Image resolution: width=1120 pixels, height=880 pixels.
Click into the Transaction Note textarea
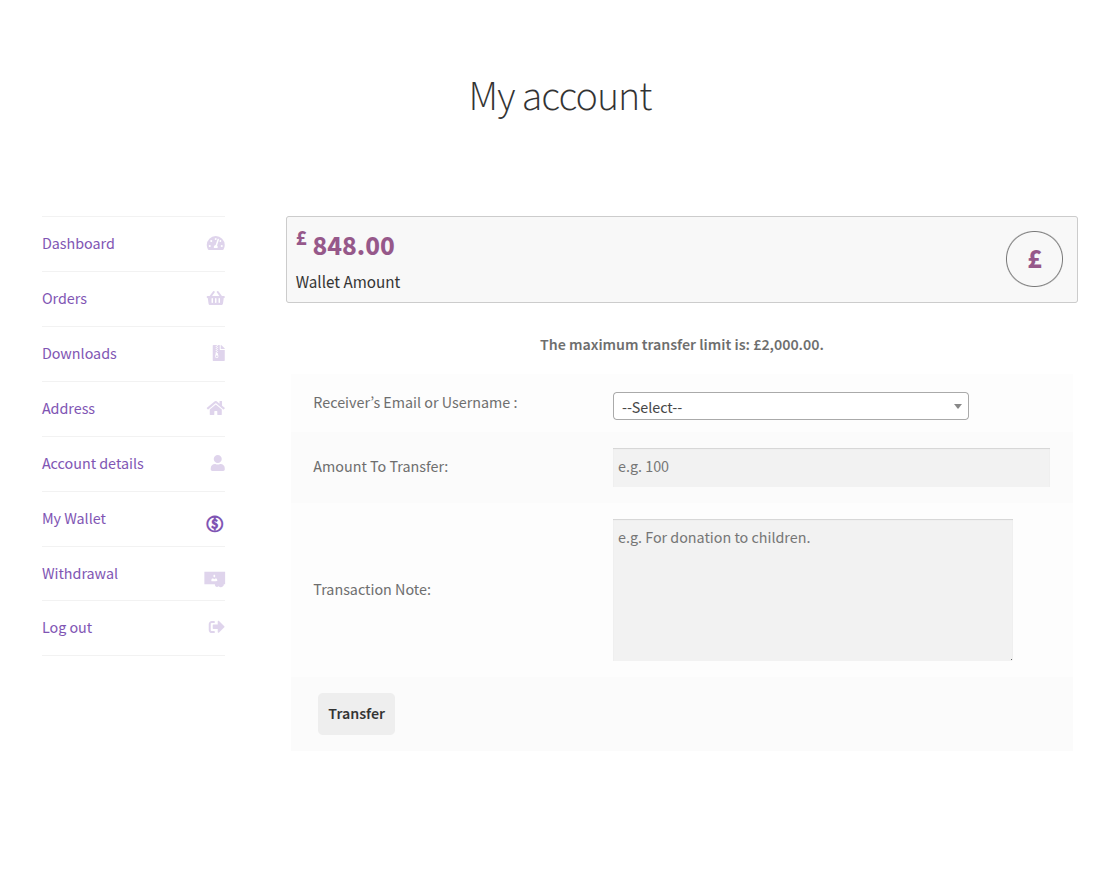812,589
